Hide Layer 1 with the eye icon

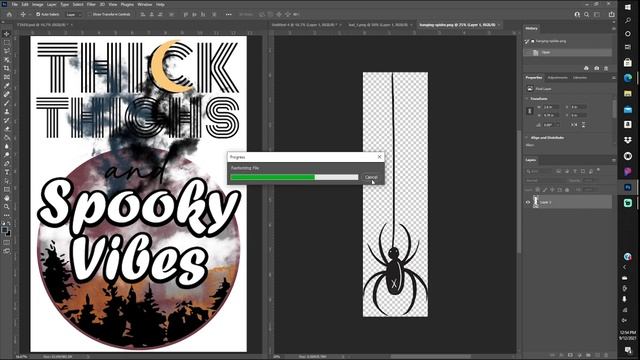pyautogui.click(x=528, y=202)
